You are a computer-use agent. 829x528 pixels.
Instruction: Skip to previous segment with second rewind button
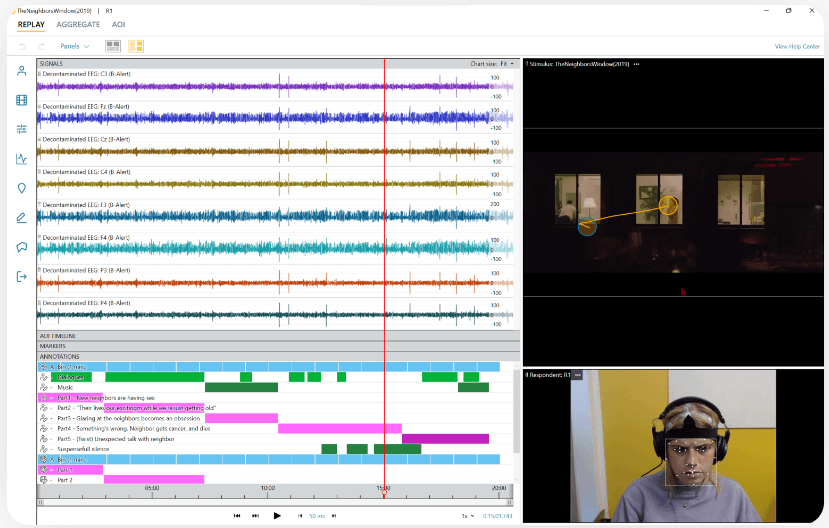255,516
